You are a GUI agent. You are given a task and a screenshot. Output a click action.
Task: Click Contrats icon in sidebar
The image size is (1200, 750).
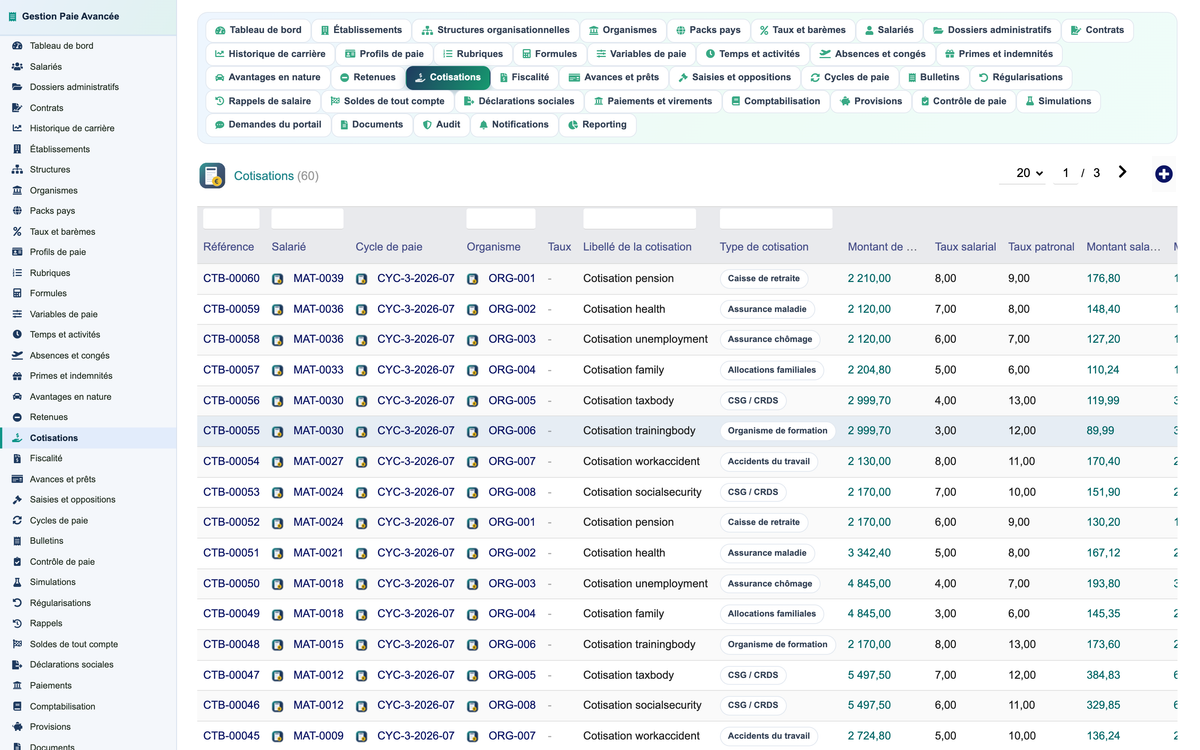[x=17, y=108]
